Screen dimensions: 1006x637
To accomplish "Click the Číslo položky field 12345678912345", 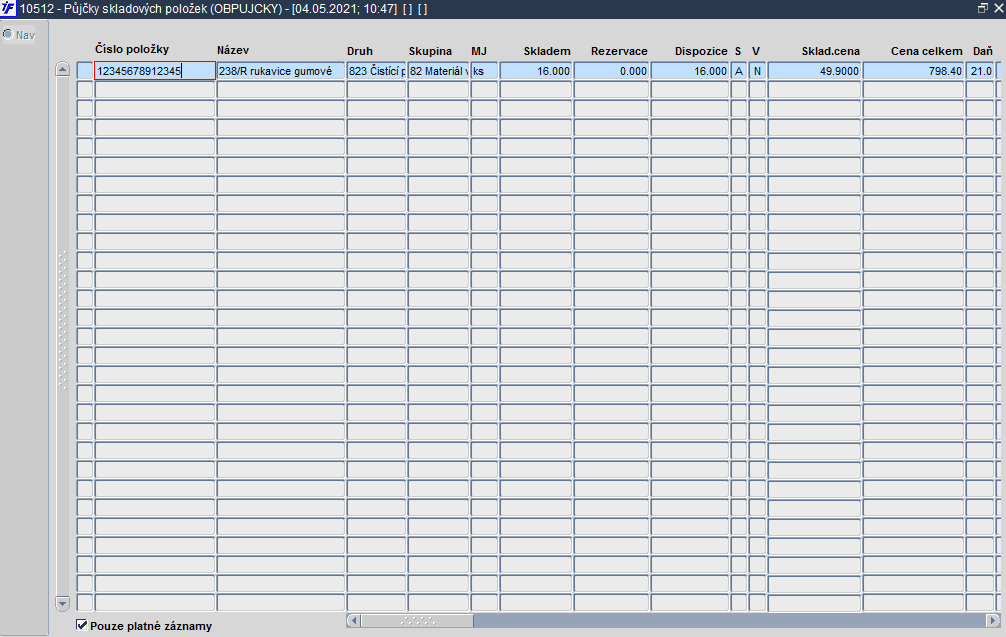I will 155,71.
